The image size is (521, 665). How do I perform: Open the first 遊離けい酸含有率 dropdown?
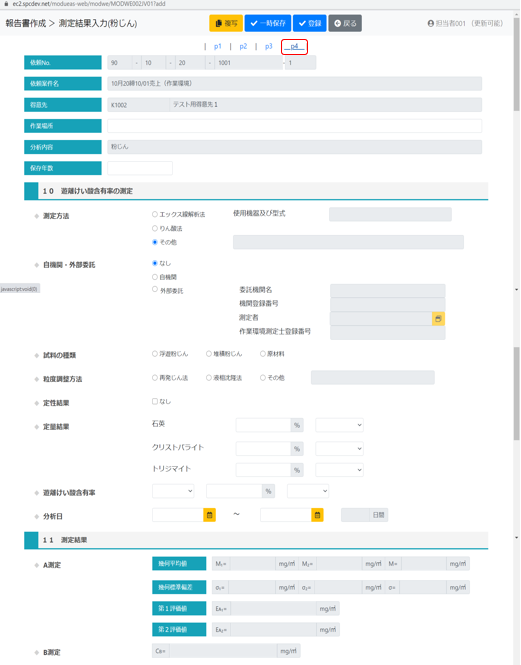tap(173, 491)
